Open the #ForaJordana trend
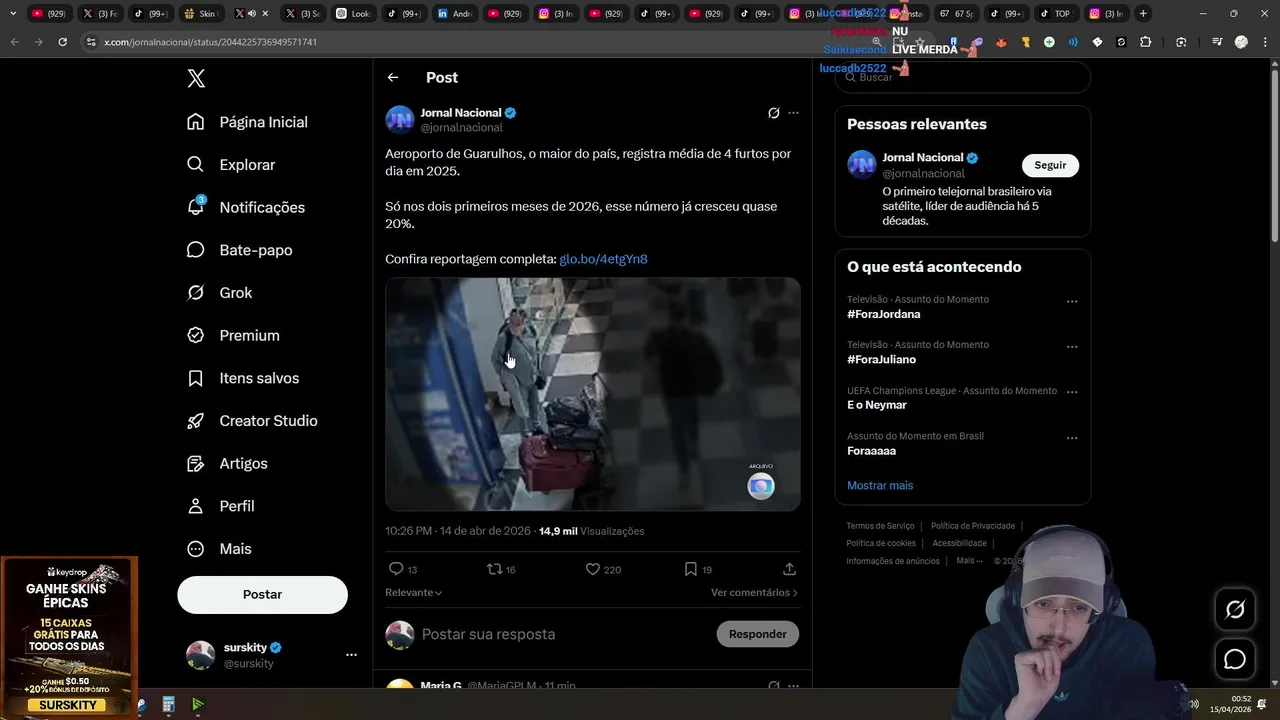 (x=884, y=314)
